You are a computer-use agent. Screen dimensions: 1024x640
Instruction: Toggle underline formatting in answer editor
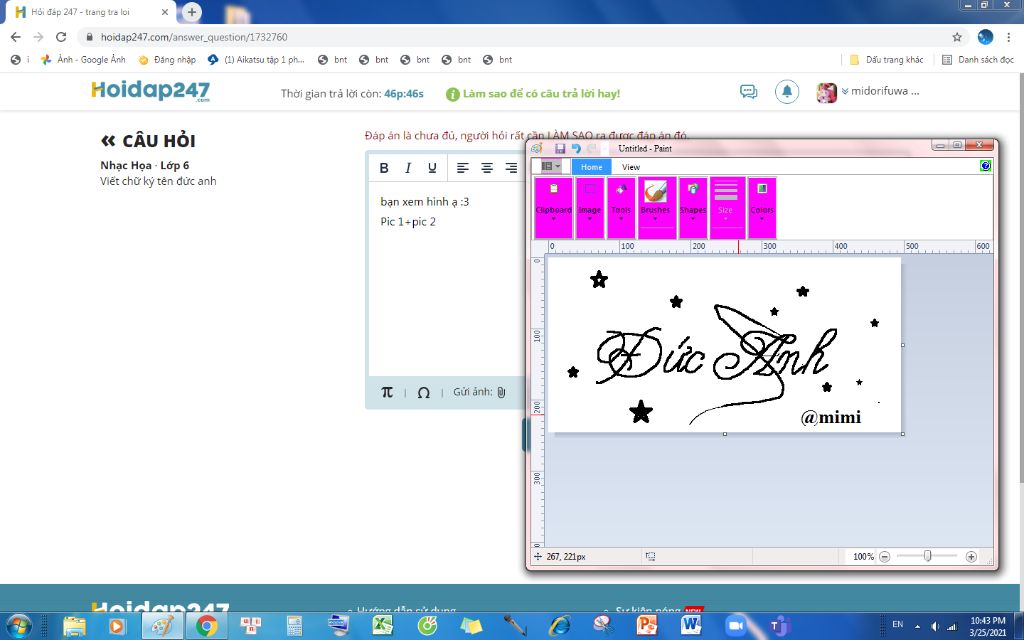(x=432, y=168)
